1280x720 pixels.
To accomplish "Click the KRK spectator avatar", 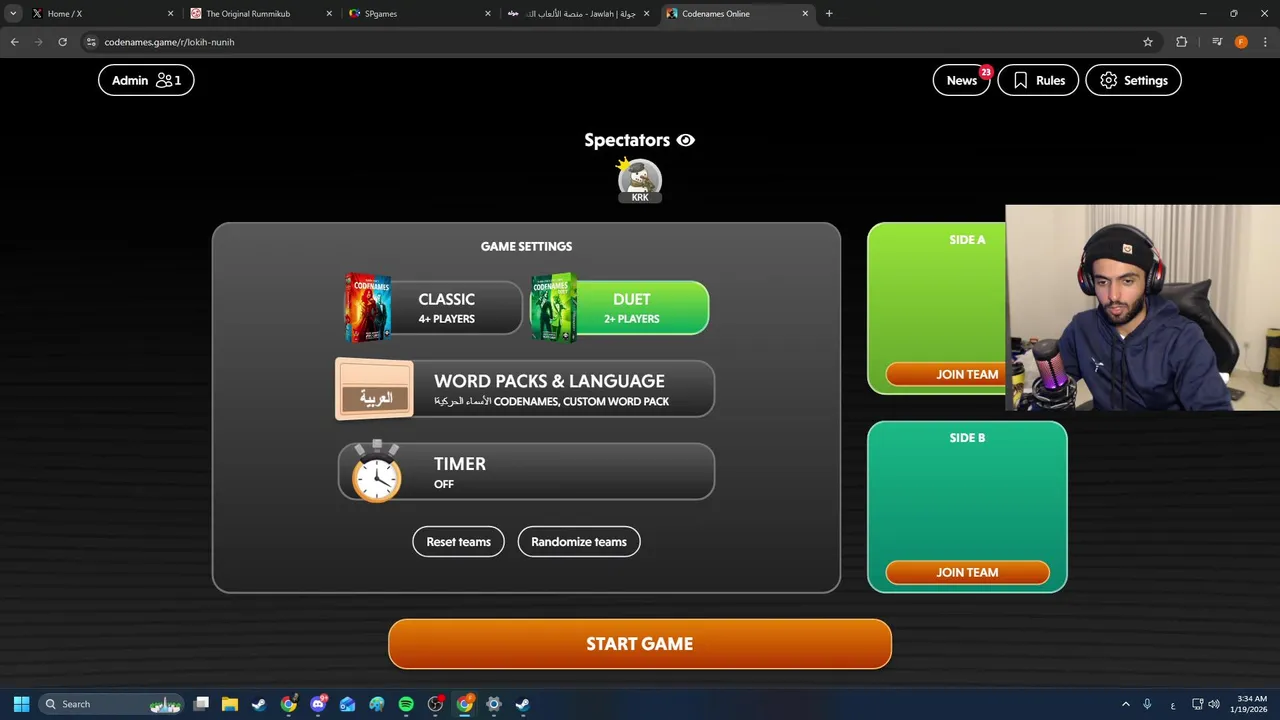I will (640, 180).
